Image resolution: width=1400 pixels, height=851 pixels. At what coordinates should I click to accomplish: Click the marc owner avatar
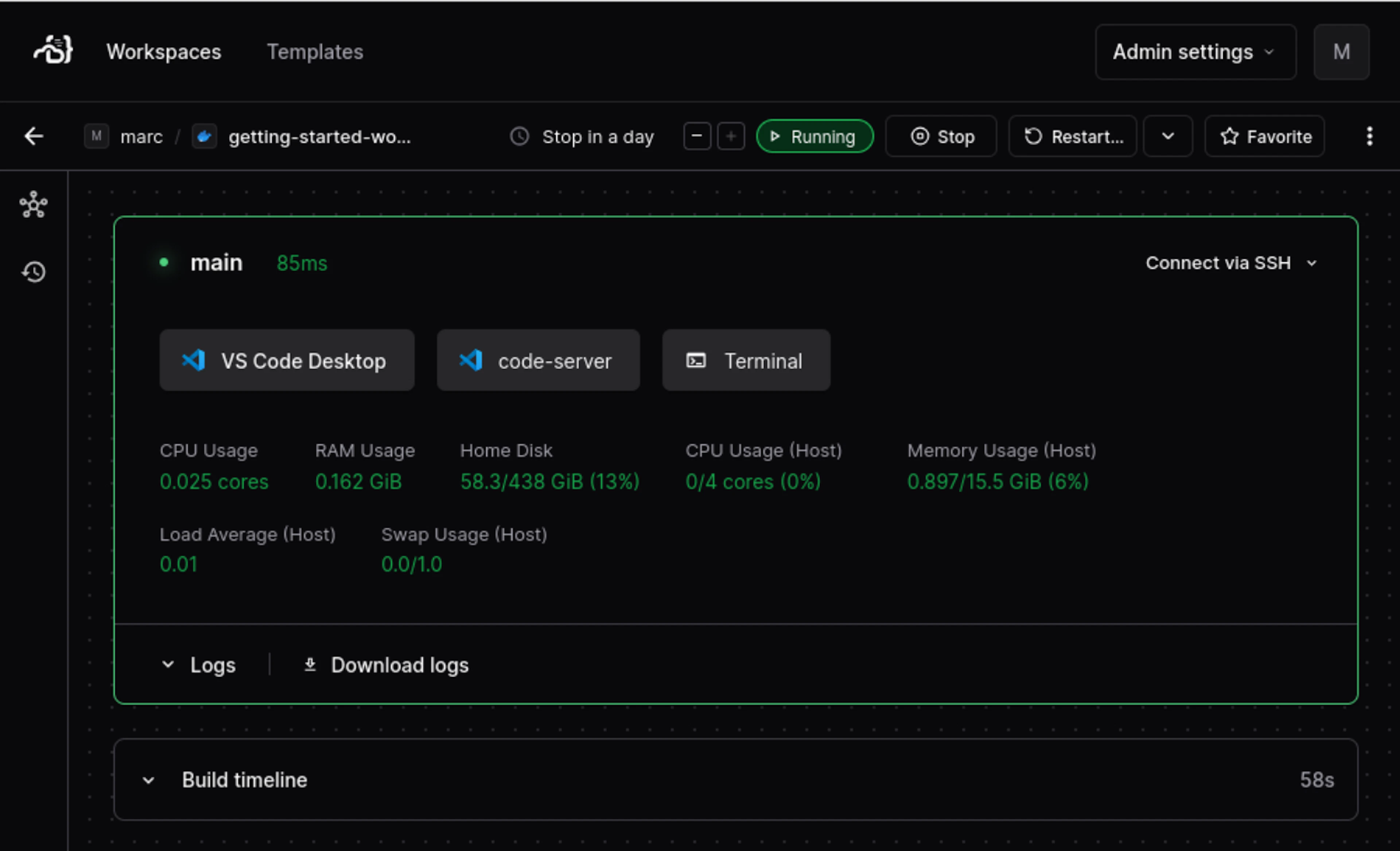pos(97,136)
